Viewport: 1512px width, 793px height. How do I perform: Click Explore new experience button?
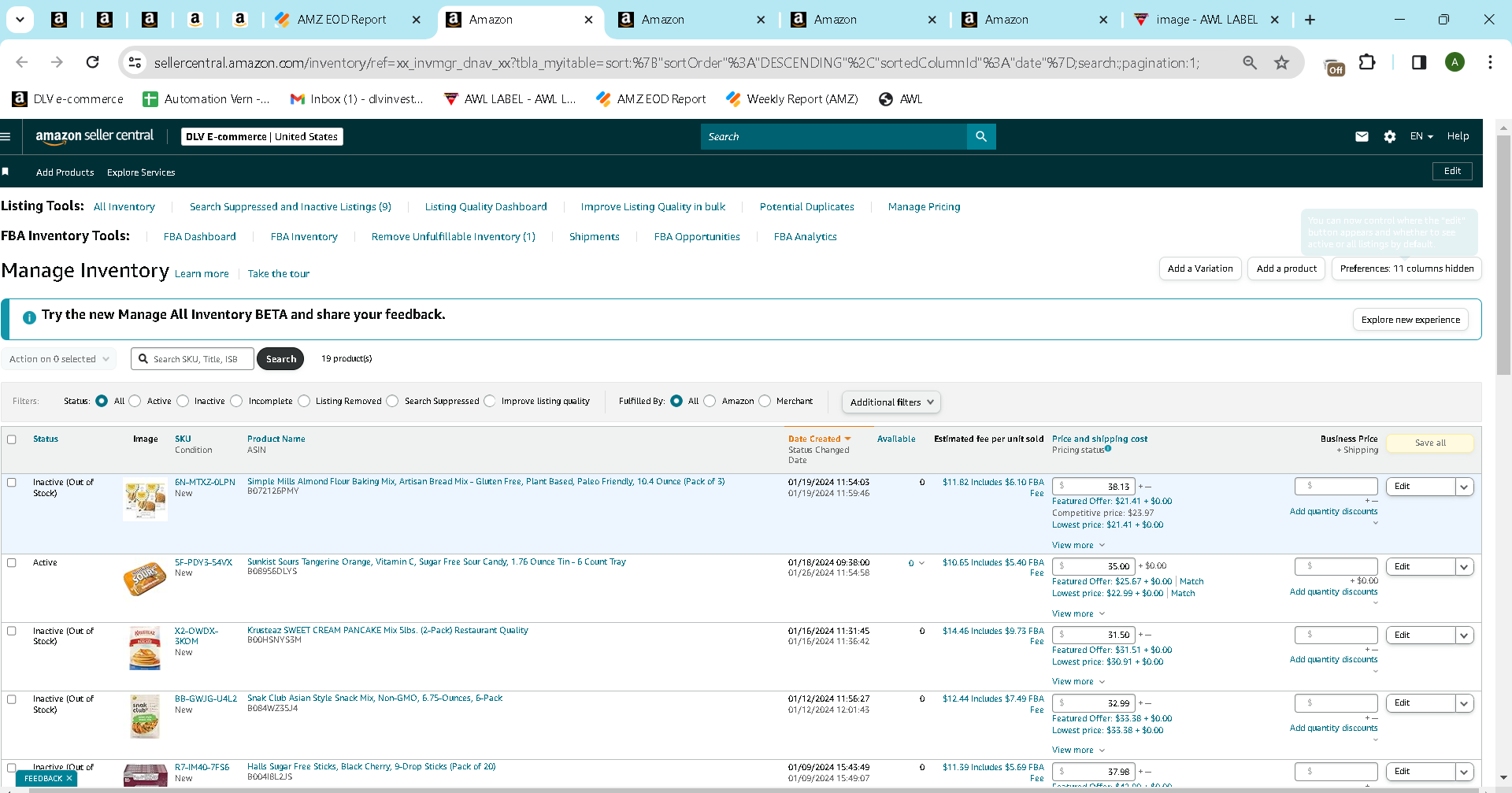tap(1410, 320)
